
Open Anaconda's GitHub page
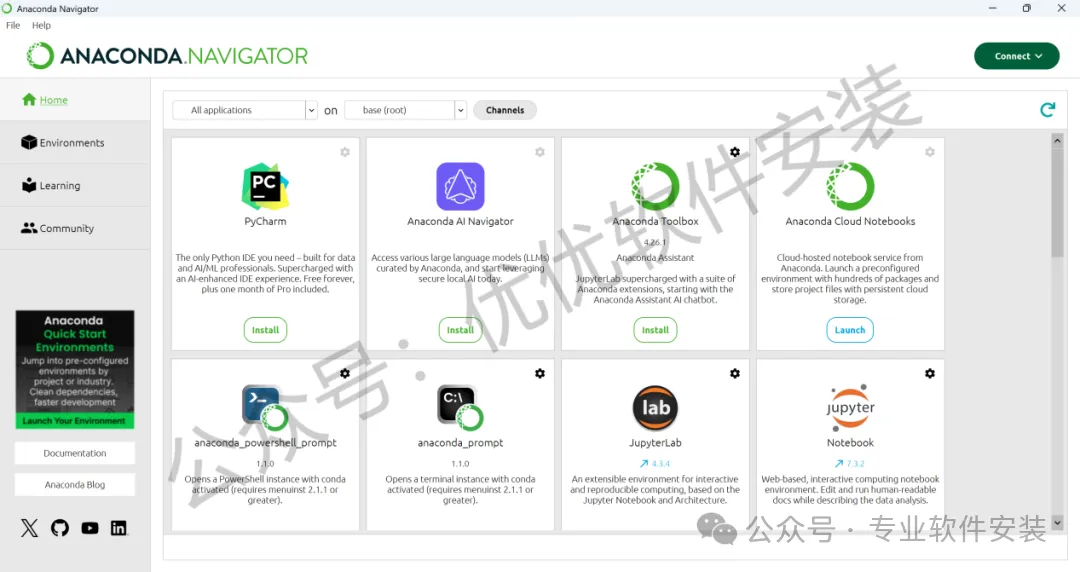(x=60, y=529)
